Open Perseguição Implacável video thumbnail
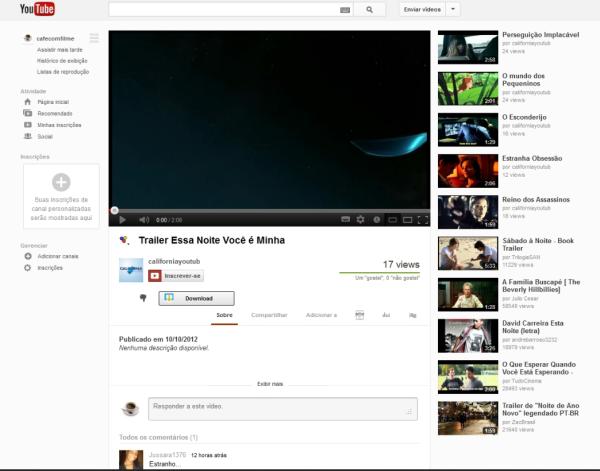The height and width of the screenshot is (471, 600). (468, 47)
